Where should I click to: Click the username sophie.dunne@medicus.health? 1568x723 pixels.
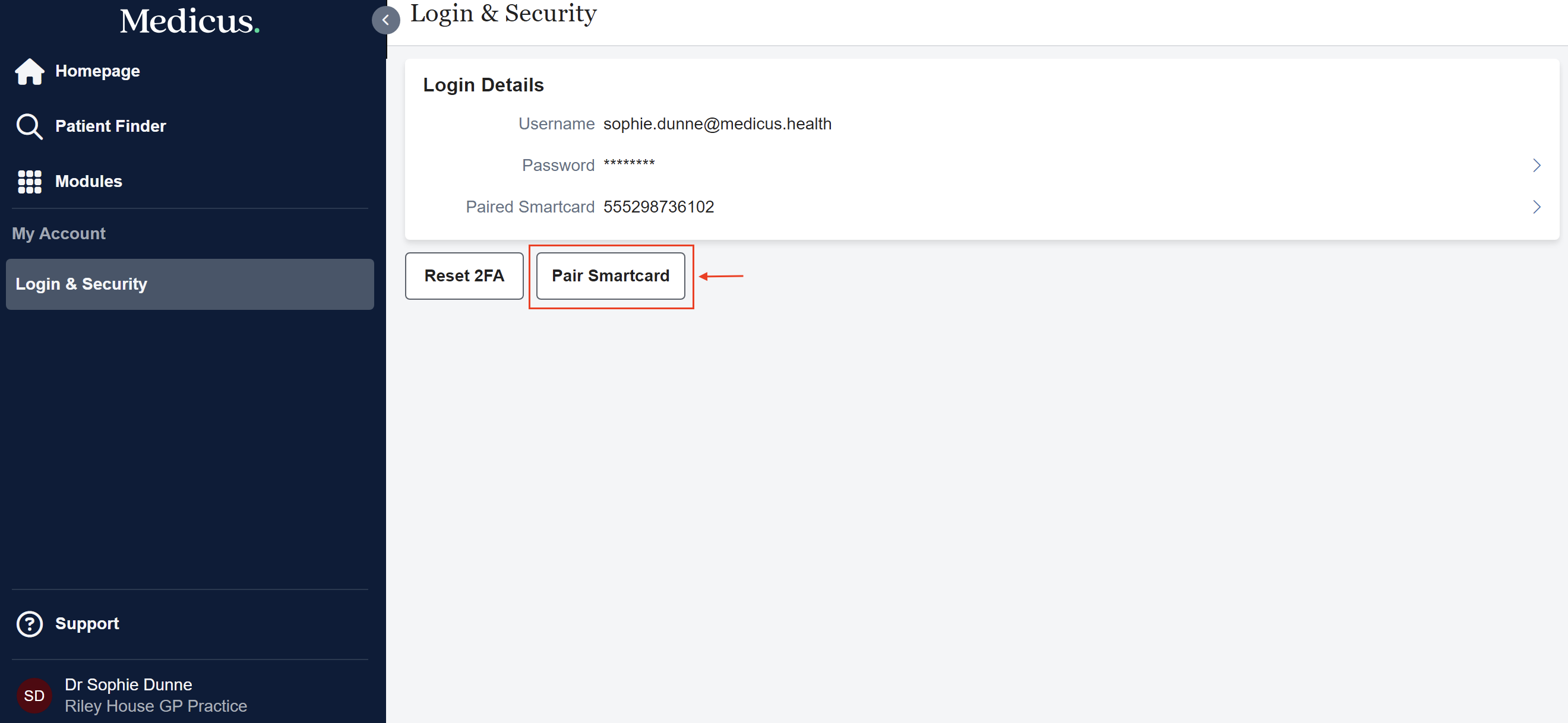tap(717, 124)
